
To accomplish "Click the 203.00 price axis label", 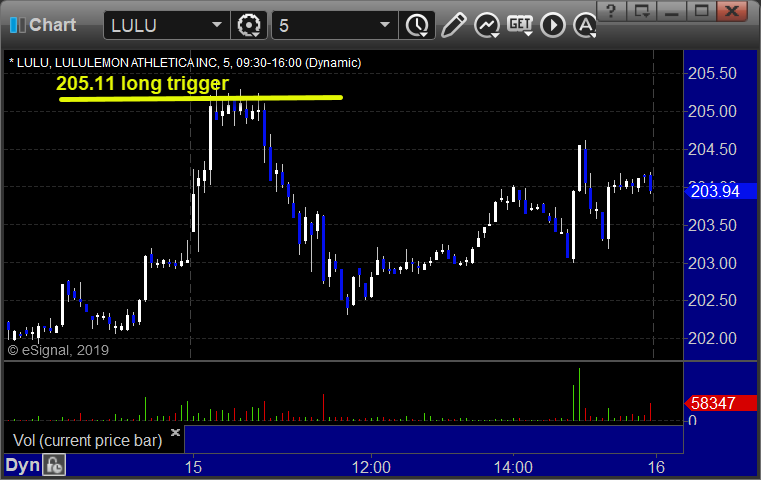I will tap(712, 263).
